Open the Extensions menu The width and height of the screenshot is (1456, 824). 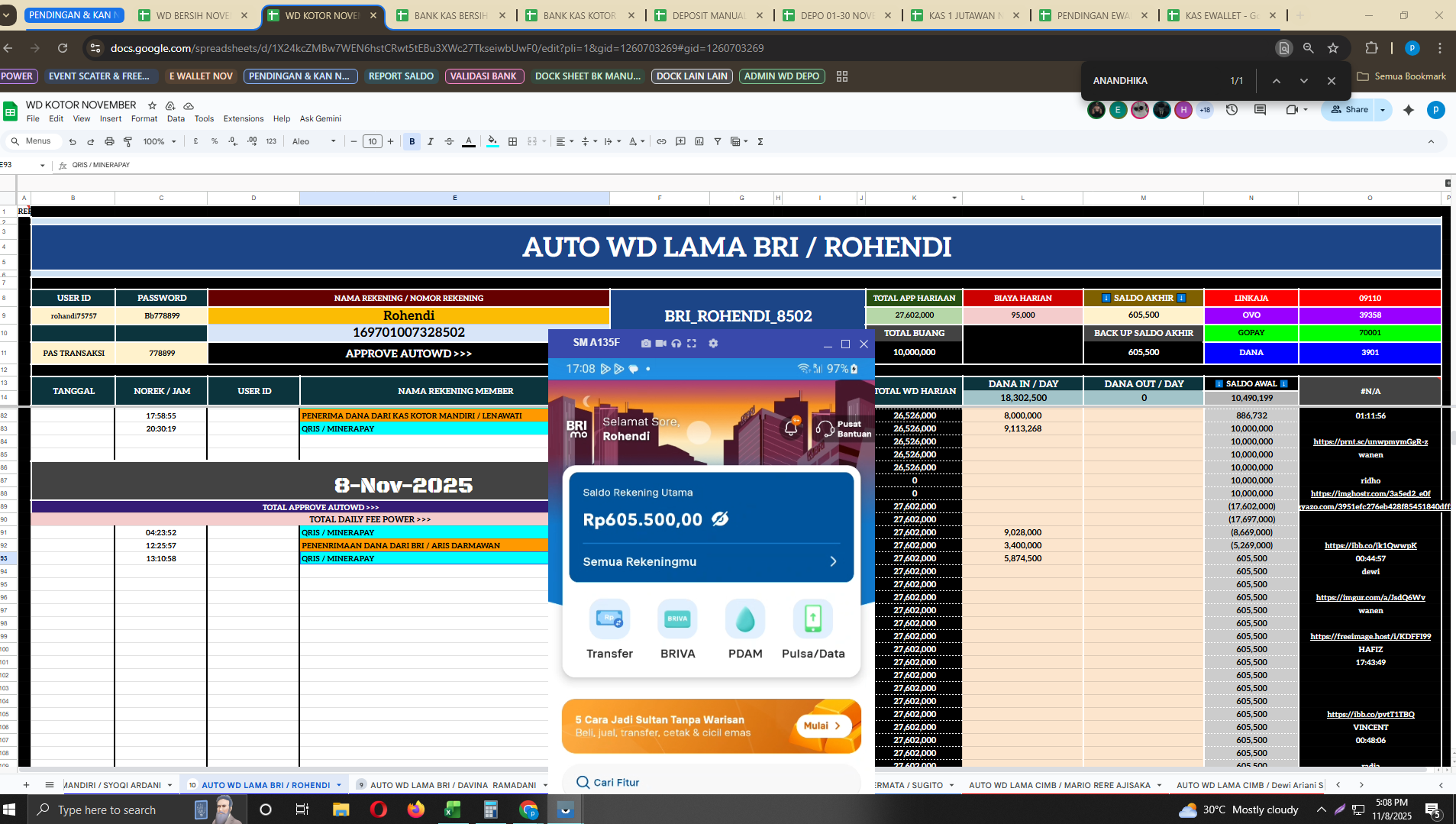(x=244, y=118)
